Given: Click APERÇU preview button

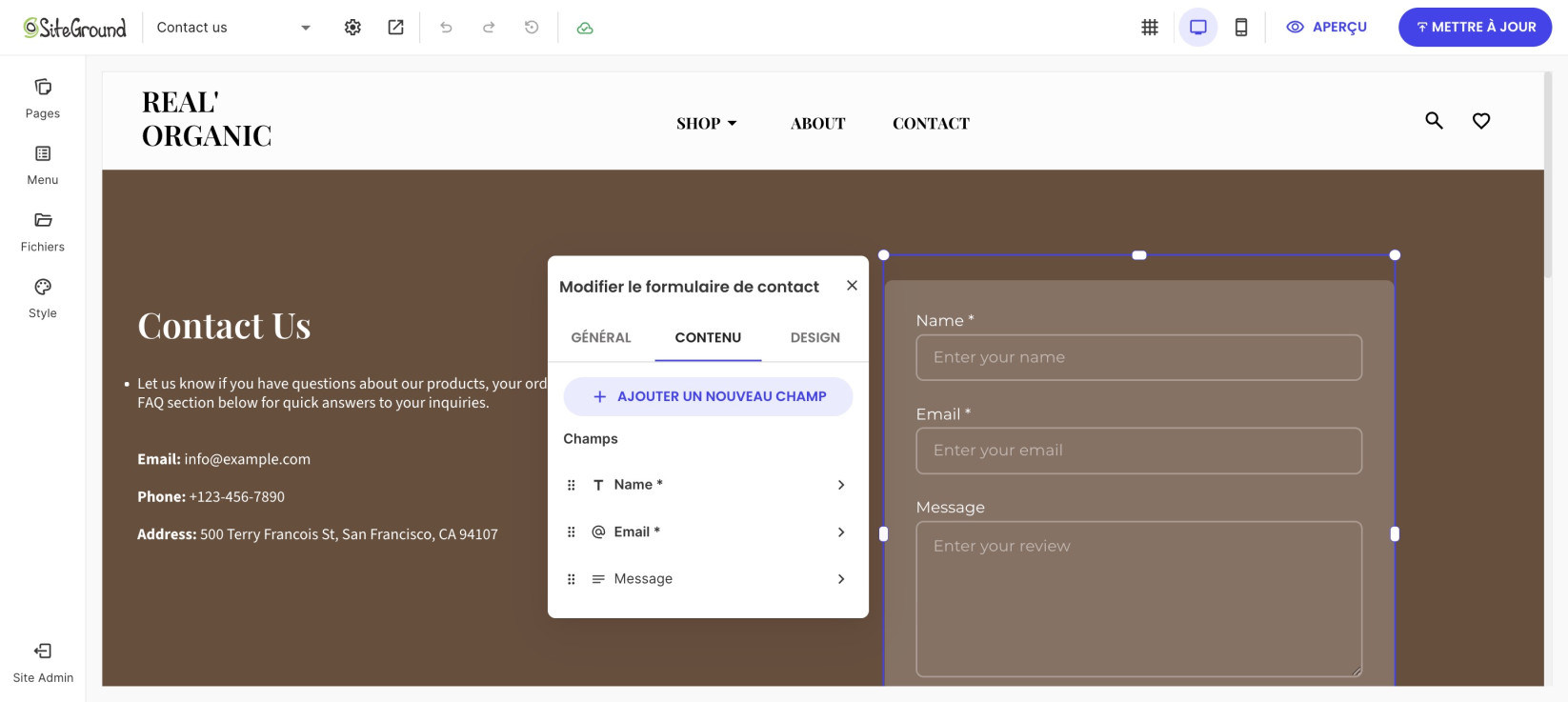Looking at the screenshot, I should [x=1326, y=28].
